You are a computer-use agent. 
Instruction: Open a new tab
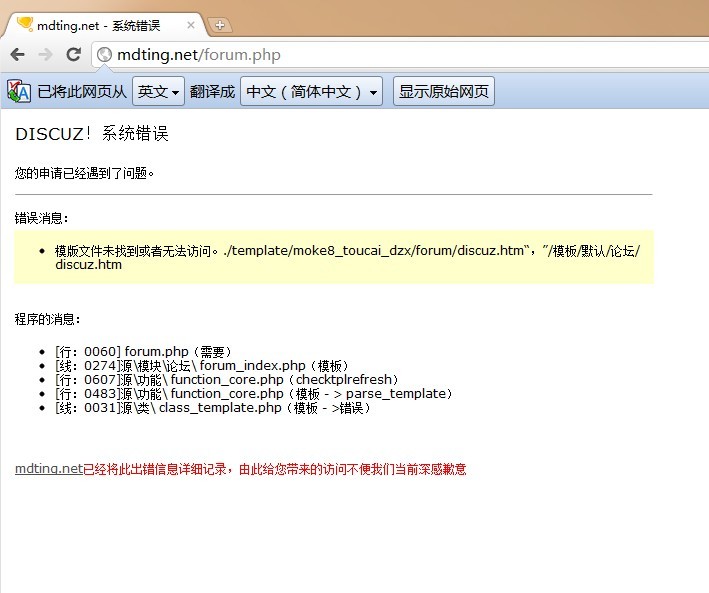[x=220, y=25]
